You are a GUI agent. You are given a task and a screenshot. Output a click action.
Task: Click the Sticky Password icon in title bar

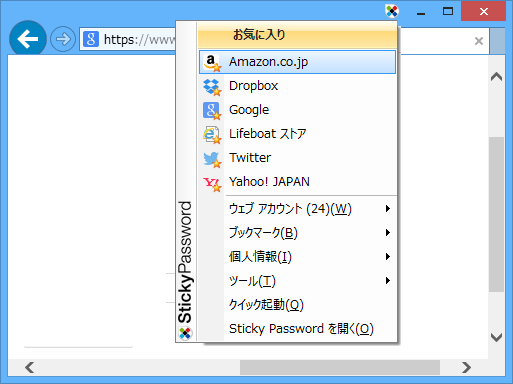coord(392,11)
